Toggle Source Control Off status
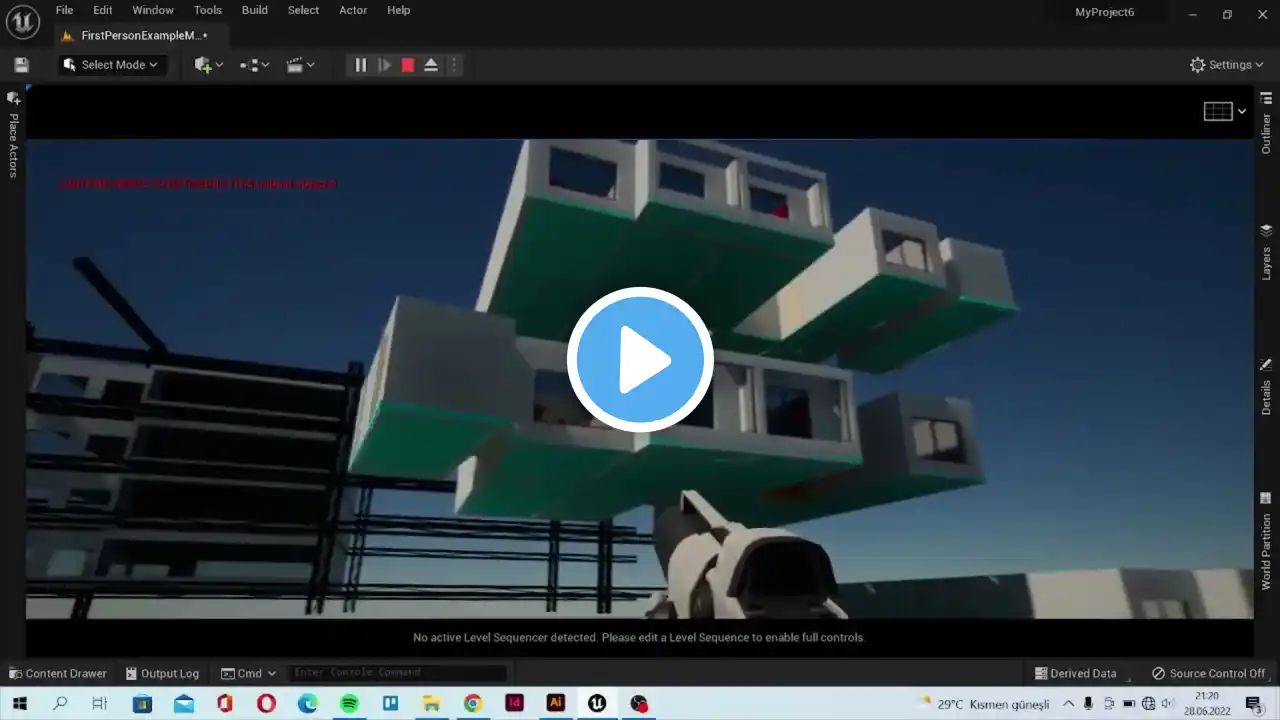 (1208, 674)
